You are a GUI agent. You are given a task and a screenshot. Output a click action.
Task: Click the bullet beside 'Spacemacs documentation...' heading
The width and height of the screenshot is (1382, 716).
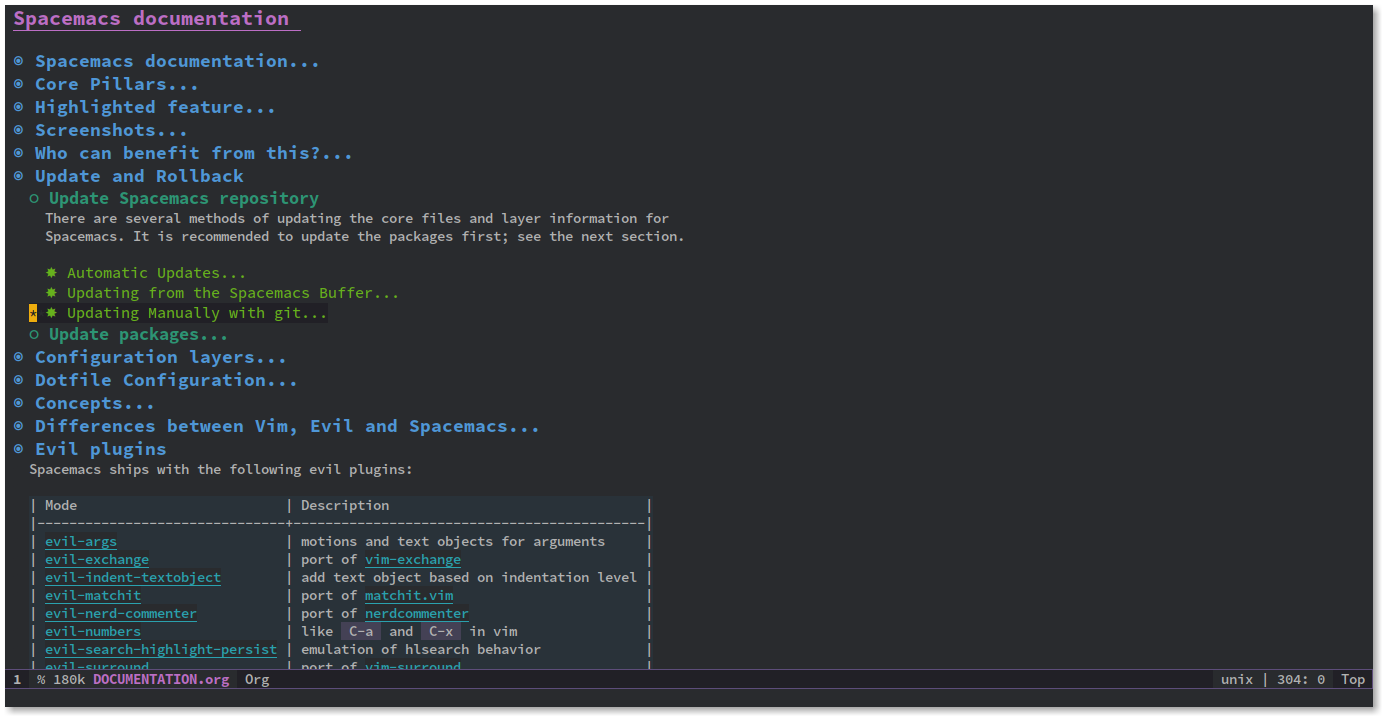[18, 61]
